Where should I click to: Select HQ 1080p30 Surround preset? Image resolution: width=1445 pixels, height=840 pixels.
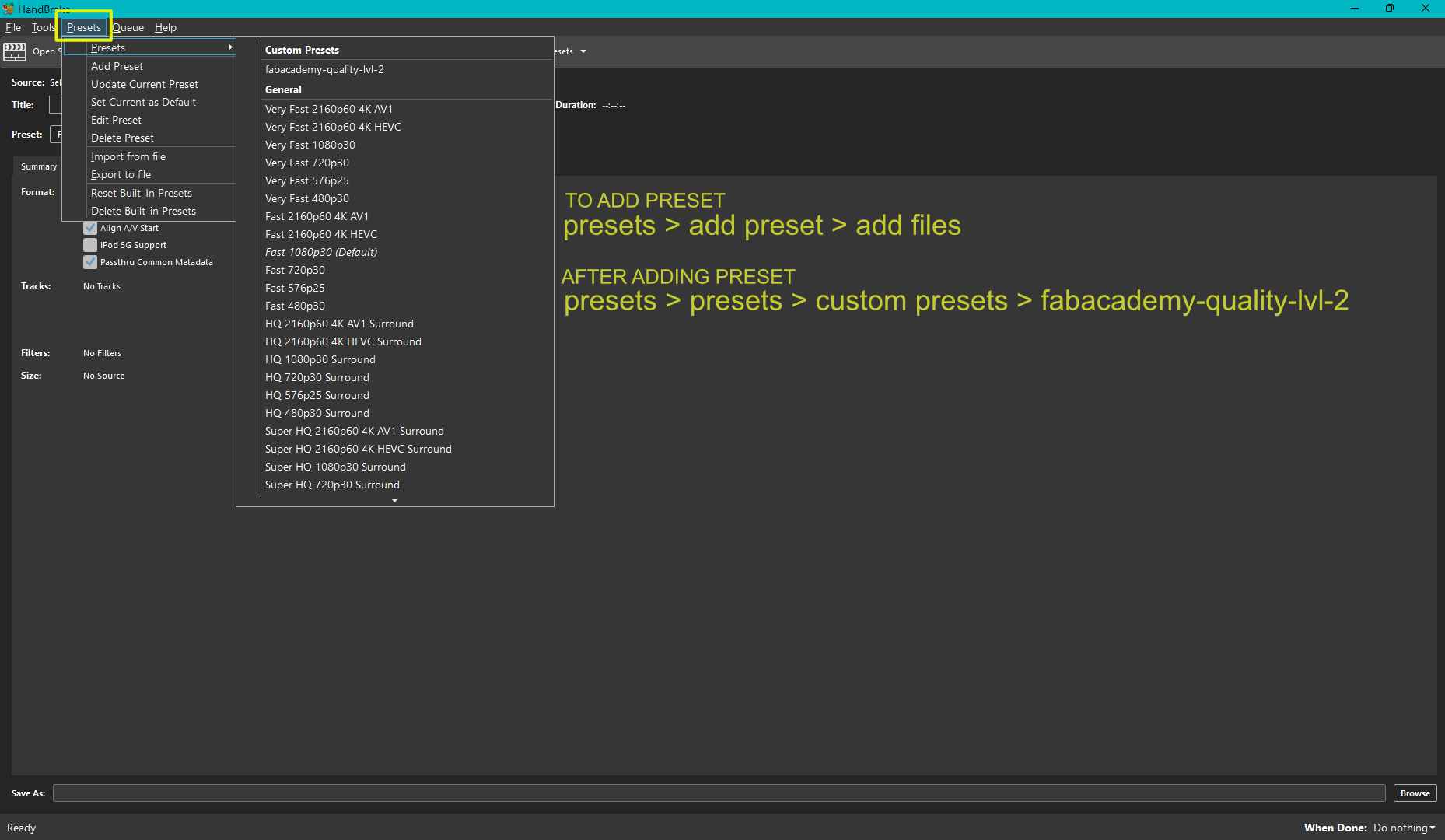click(406, 359)
